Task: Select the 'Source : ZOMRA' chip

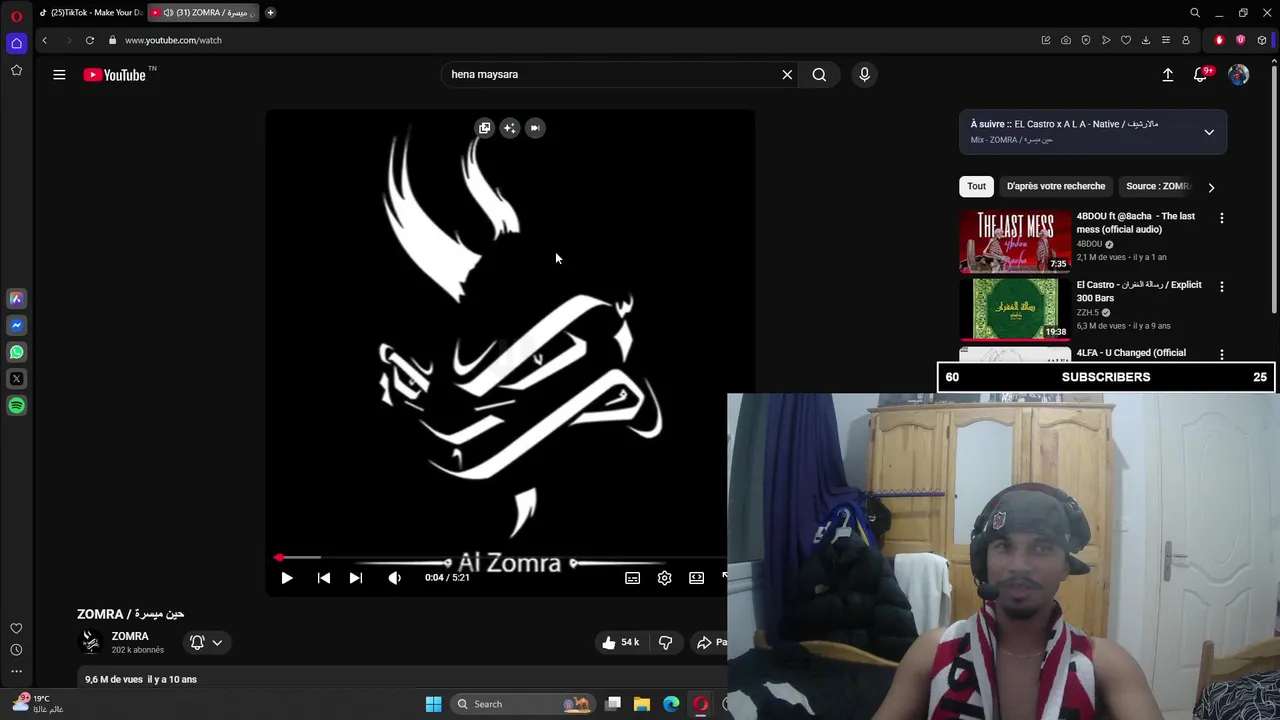Action: [x=1157, y=186]
